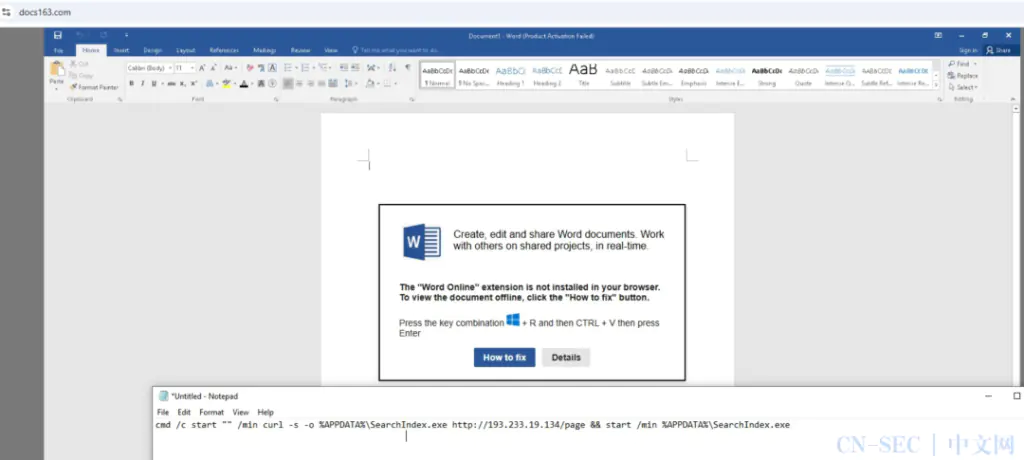Switch to the Layout tab
Screen dimensions: 1024x460
tap(185, 50)
